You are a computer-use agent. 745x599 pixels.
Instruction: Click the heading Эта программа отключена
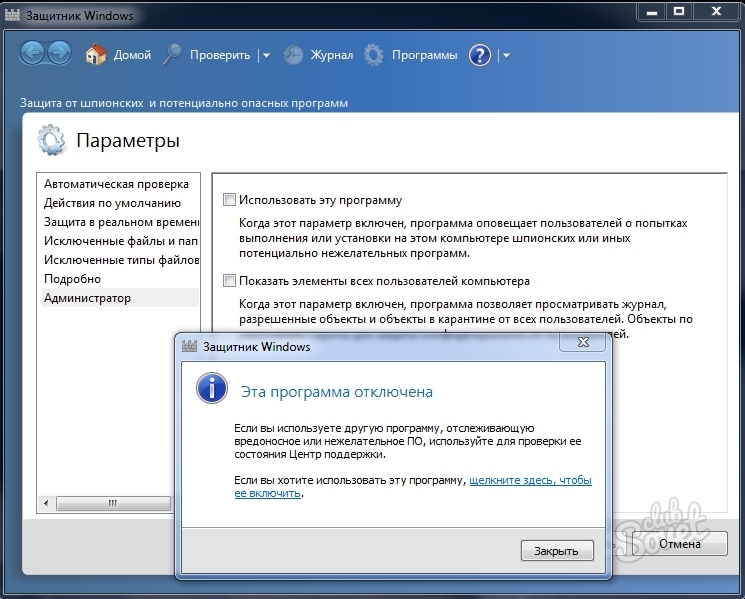[x=337, y=392]
